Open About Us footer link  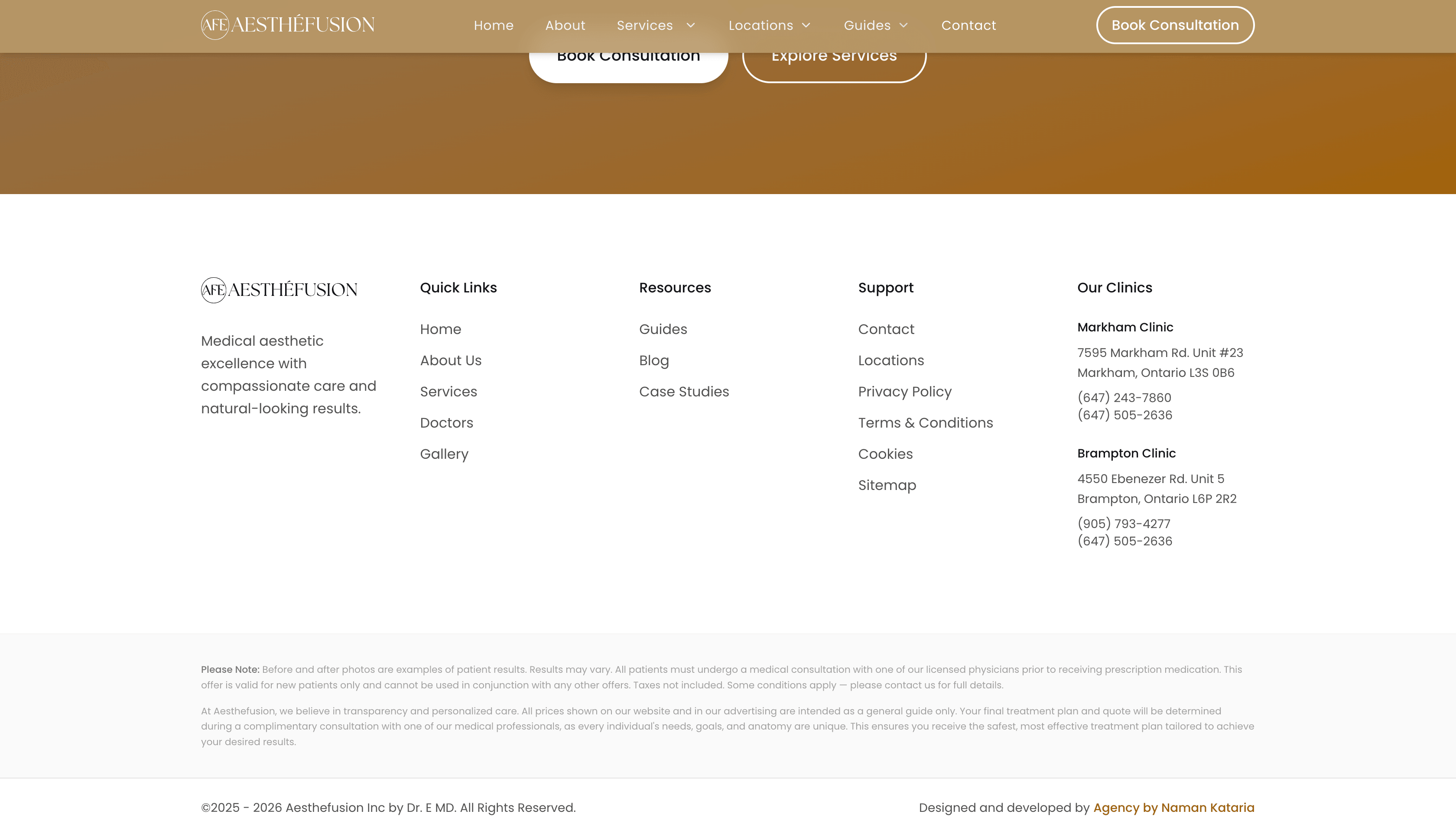(x=451, y=360)
